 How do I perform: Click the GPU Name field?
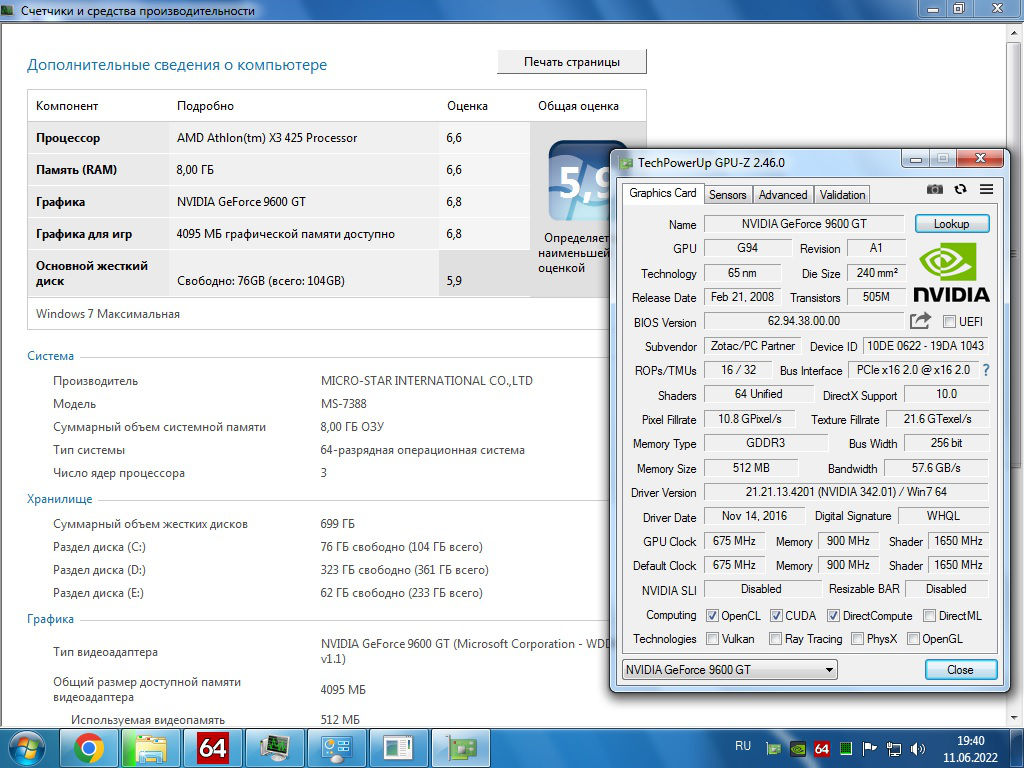pos(804,224)
